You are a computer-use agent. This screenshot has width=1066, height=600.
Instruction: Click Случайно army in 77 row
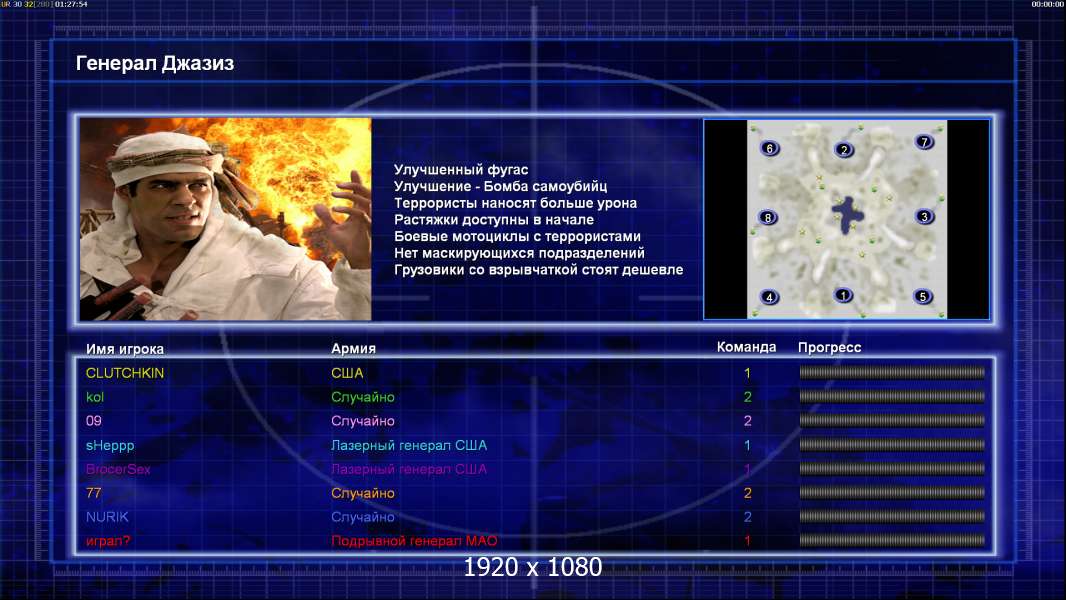click(363, 493)
